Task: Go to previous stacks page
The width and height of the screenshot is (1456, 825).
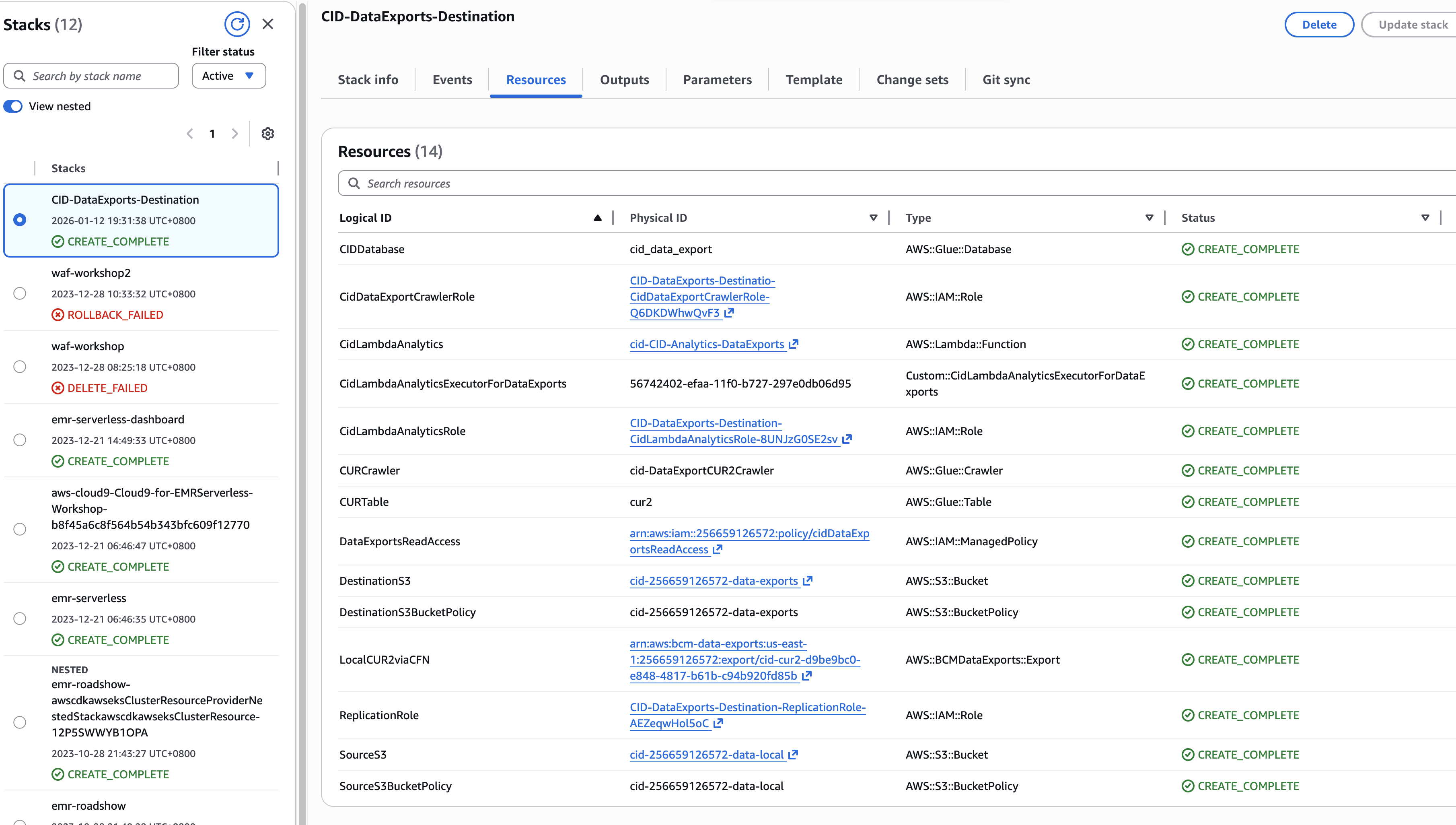Action: click(x=190, y=134)
